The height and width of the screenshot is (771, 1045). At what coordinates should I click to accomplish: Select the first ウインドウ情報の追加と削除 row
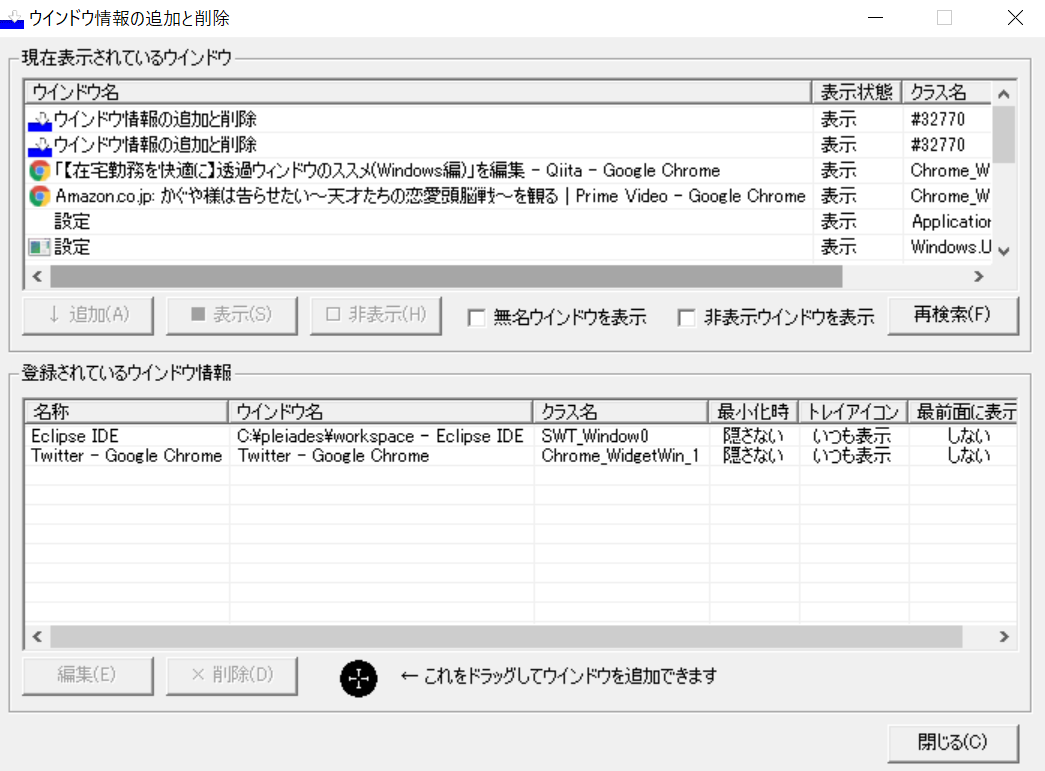[x=508, y=120]
